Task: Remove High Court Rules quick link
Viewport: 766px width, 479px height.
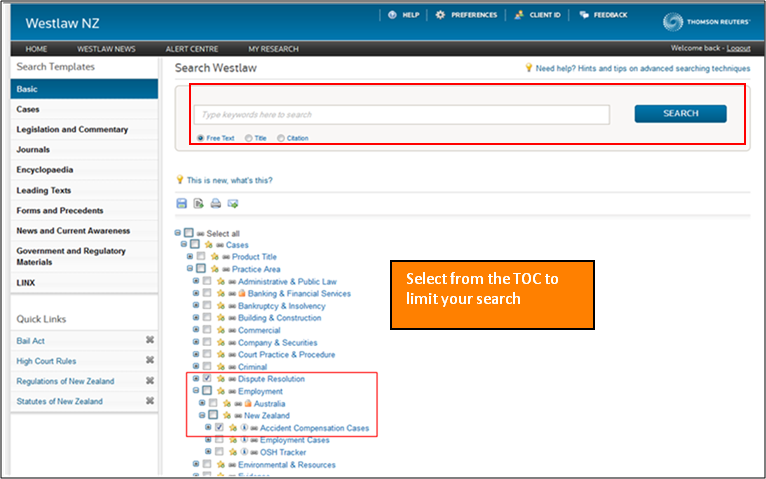Action: 150,360
